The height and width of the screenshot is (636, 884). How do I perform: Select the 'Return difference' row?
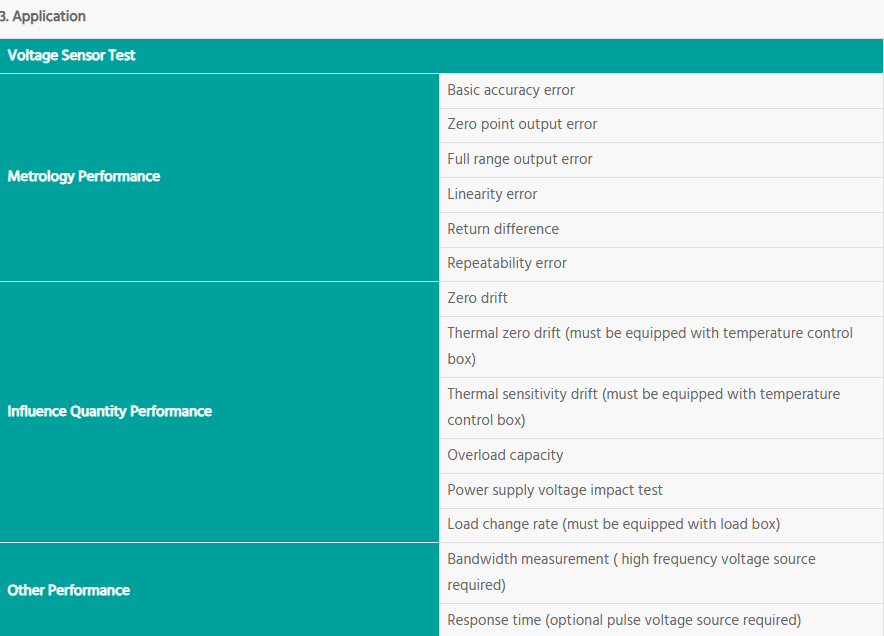click(503, 229)
